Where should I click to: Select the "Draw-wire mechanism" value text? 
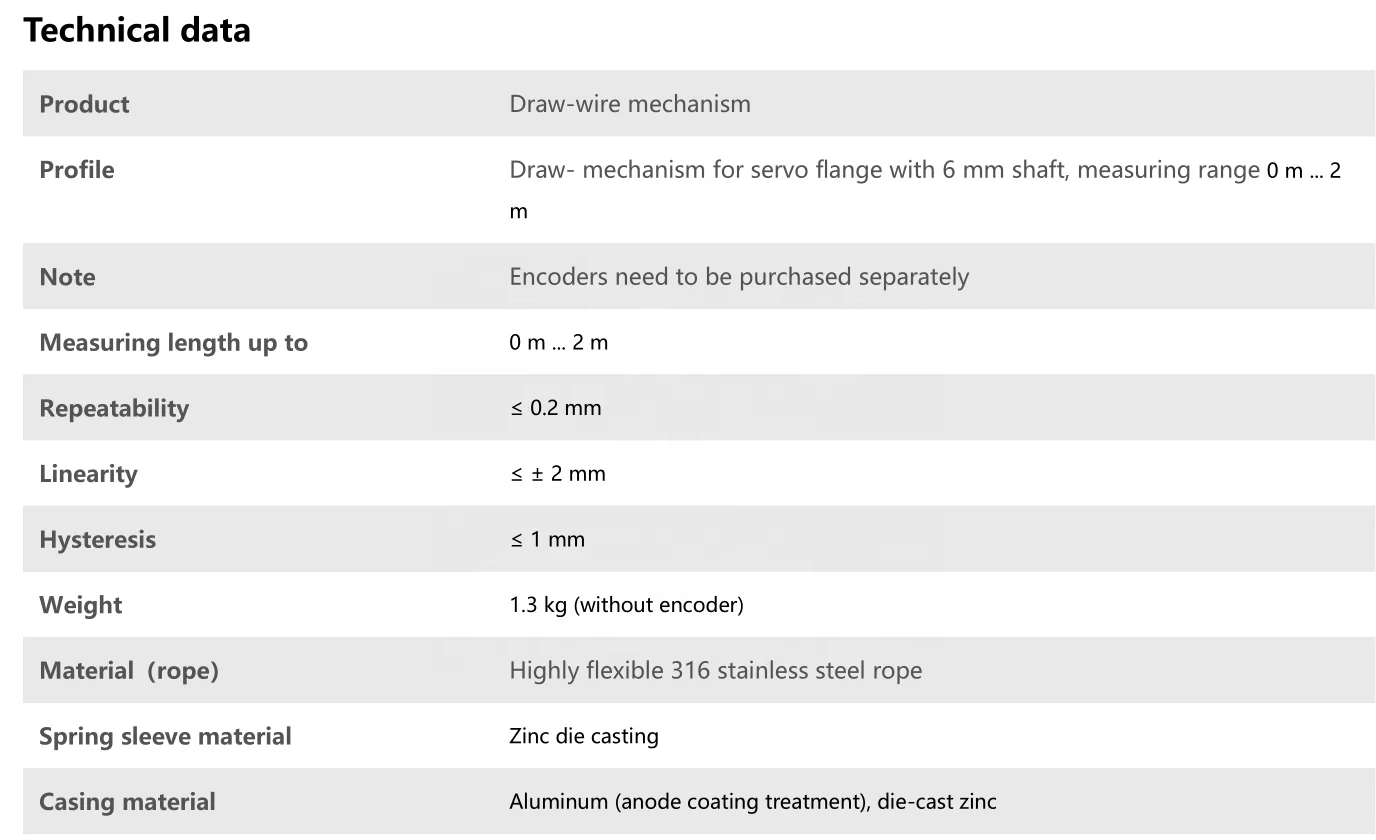(x=629, y=104)
